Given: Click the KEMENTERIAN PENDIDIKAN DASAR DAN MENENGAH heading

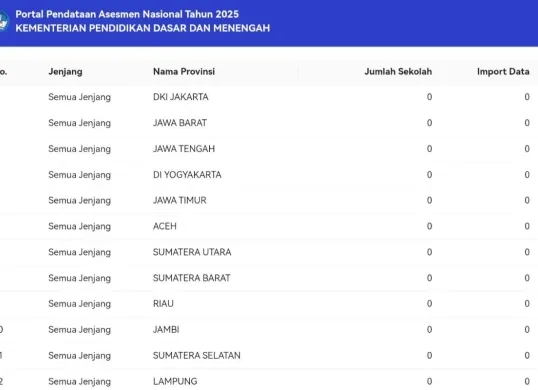Looking at the screenshot, I should click(143, 28).
